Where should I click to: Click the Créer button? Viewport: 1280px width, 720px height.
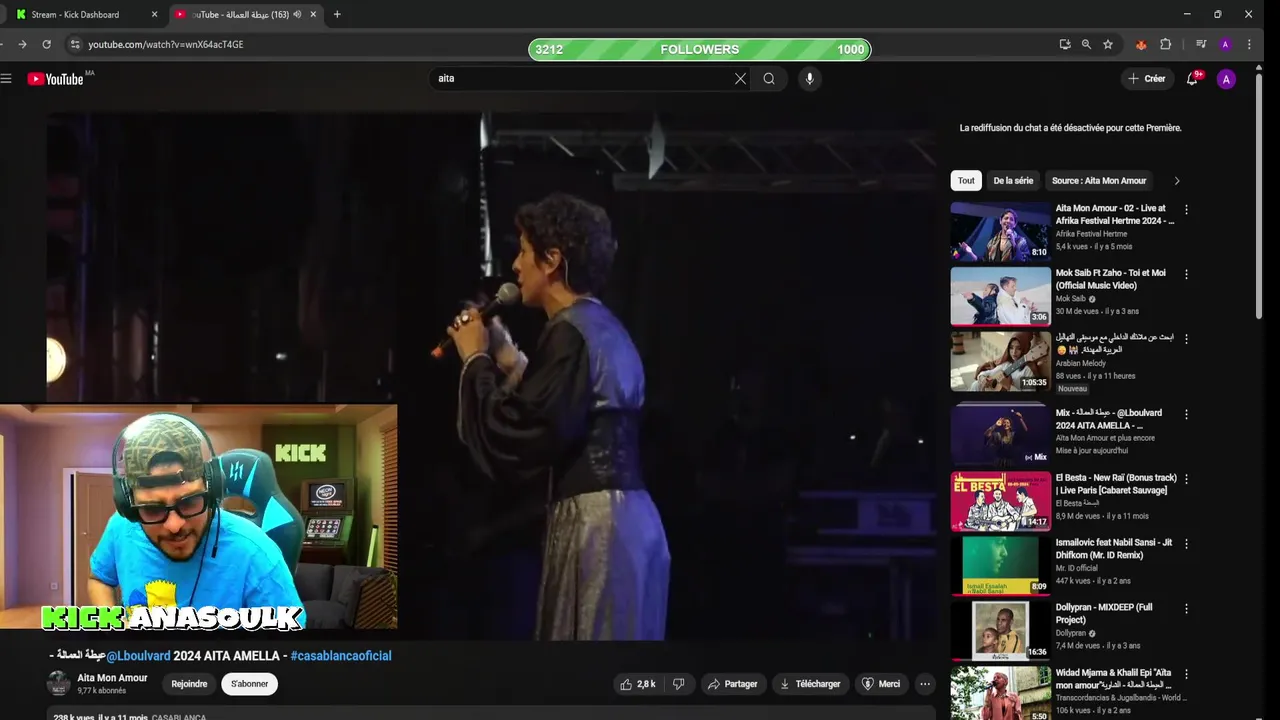(x=1146, y=79)
